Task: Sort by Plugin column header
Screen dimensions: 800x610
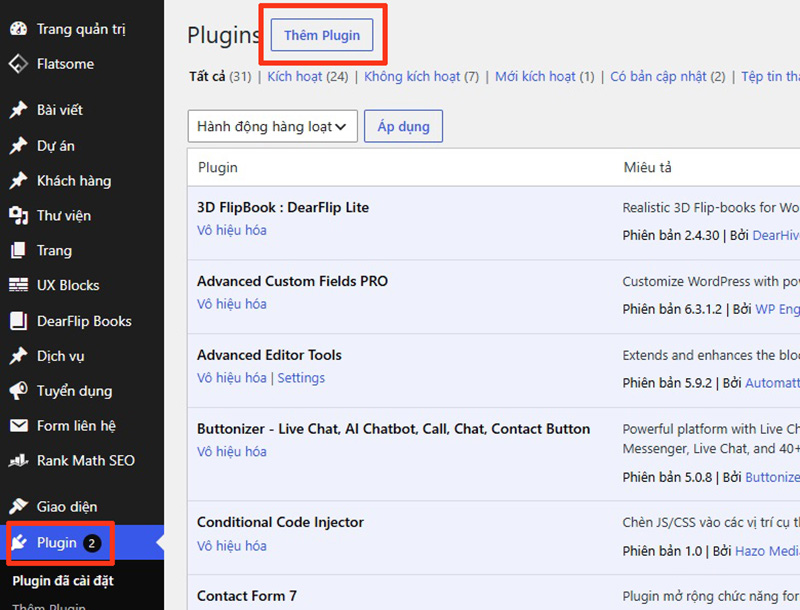Action: pyautogui.click(x=218, y=168)
